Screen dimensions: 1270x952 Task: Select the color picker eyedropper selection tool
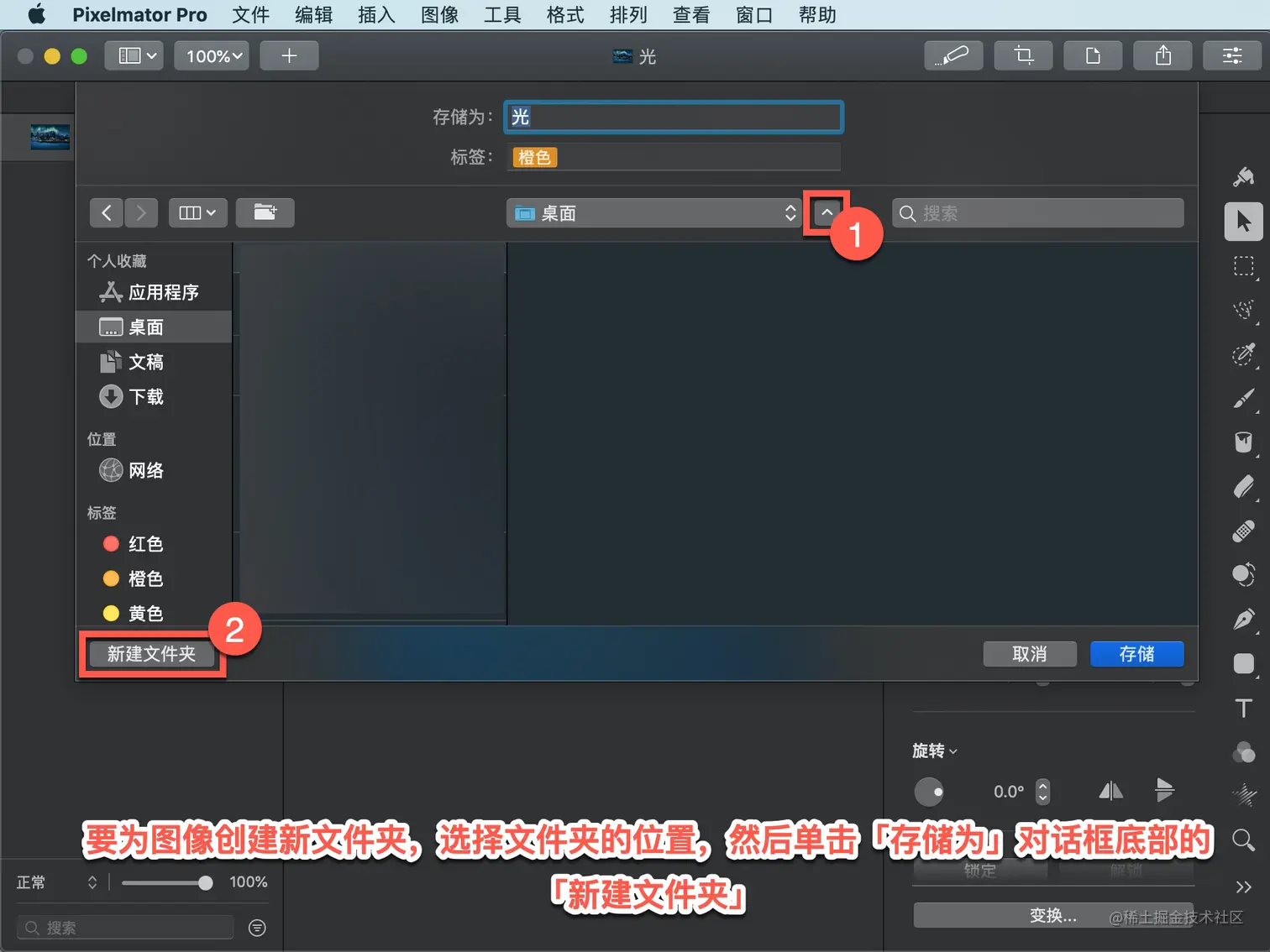click(x=1244, y=354)
